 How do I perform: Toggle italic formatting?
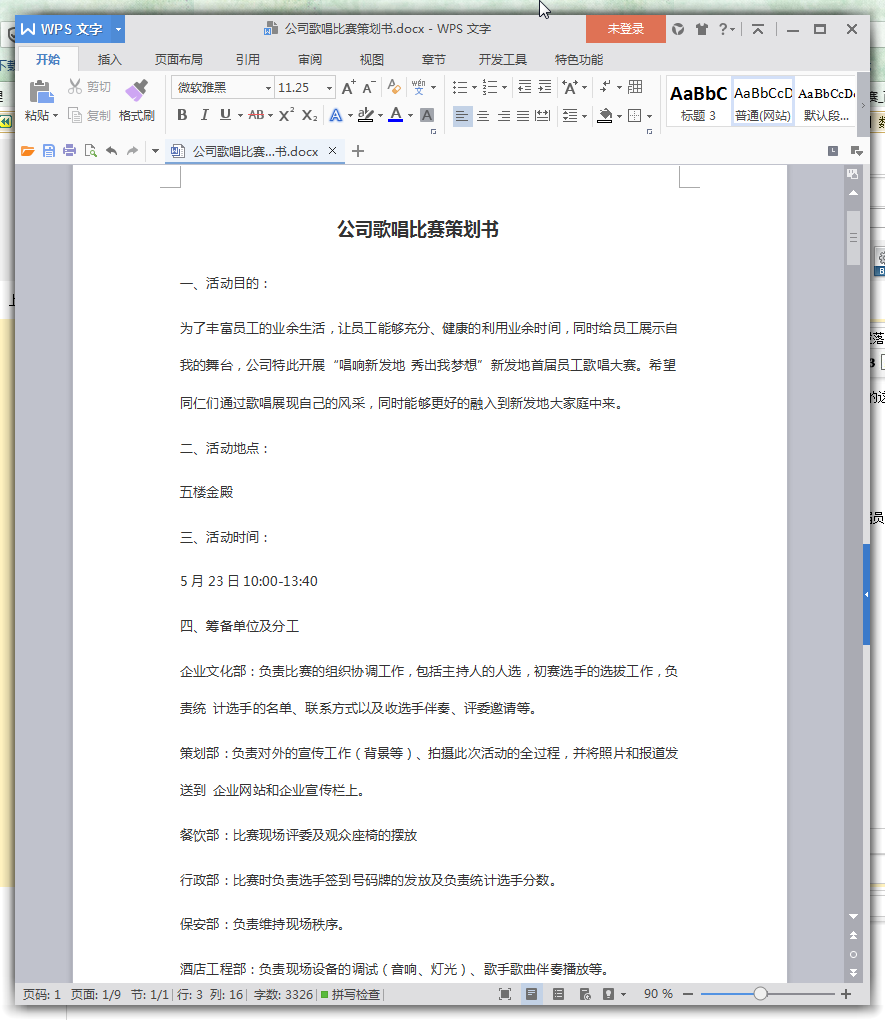[x=204, y=115]
